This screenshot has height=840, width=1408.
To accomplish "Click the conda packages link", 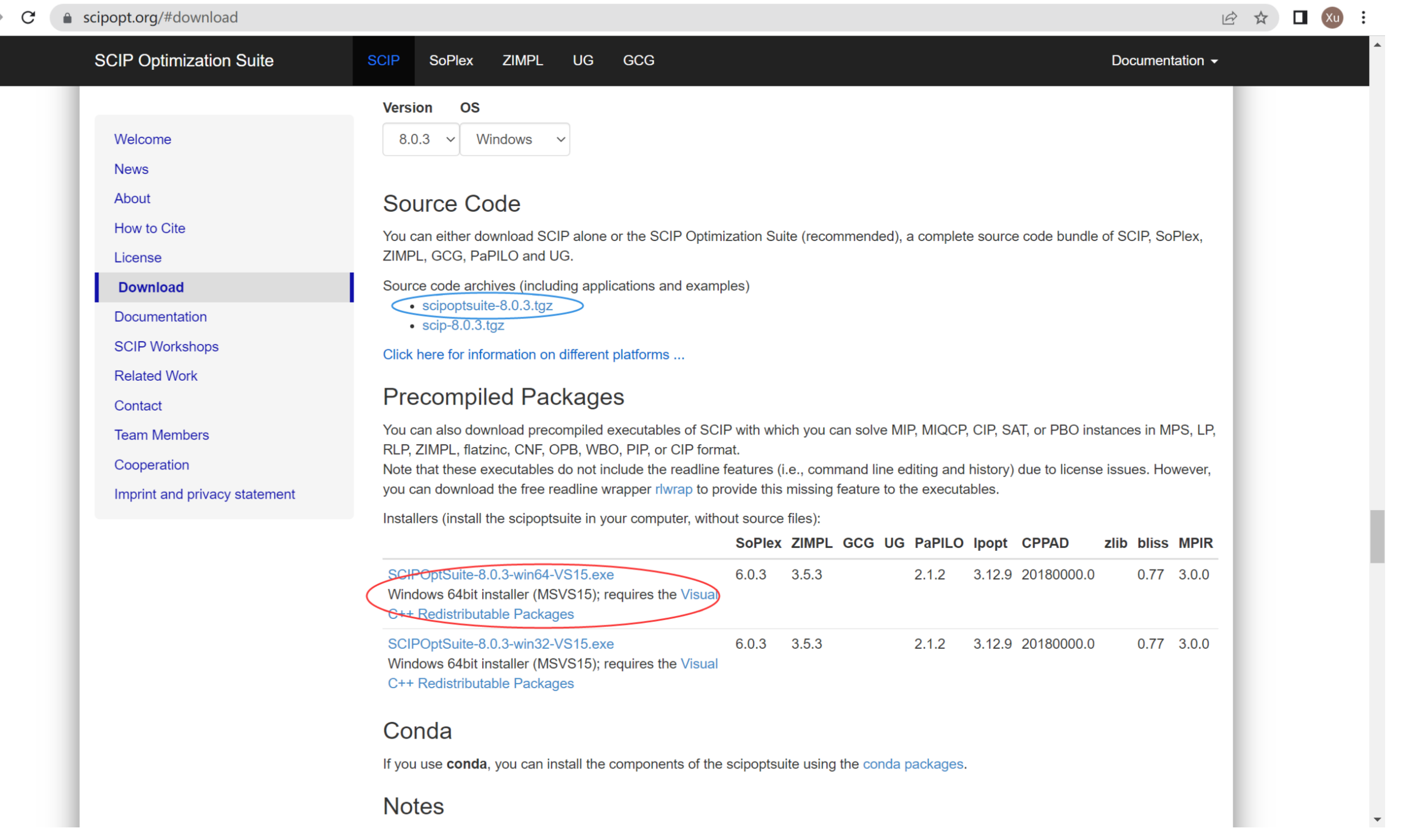I will point(912,764).
